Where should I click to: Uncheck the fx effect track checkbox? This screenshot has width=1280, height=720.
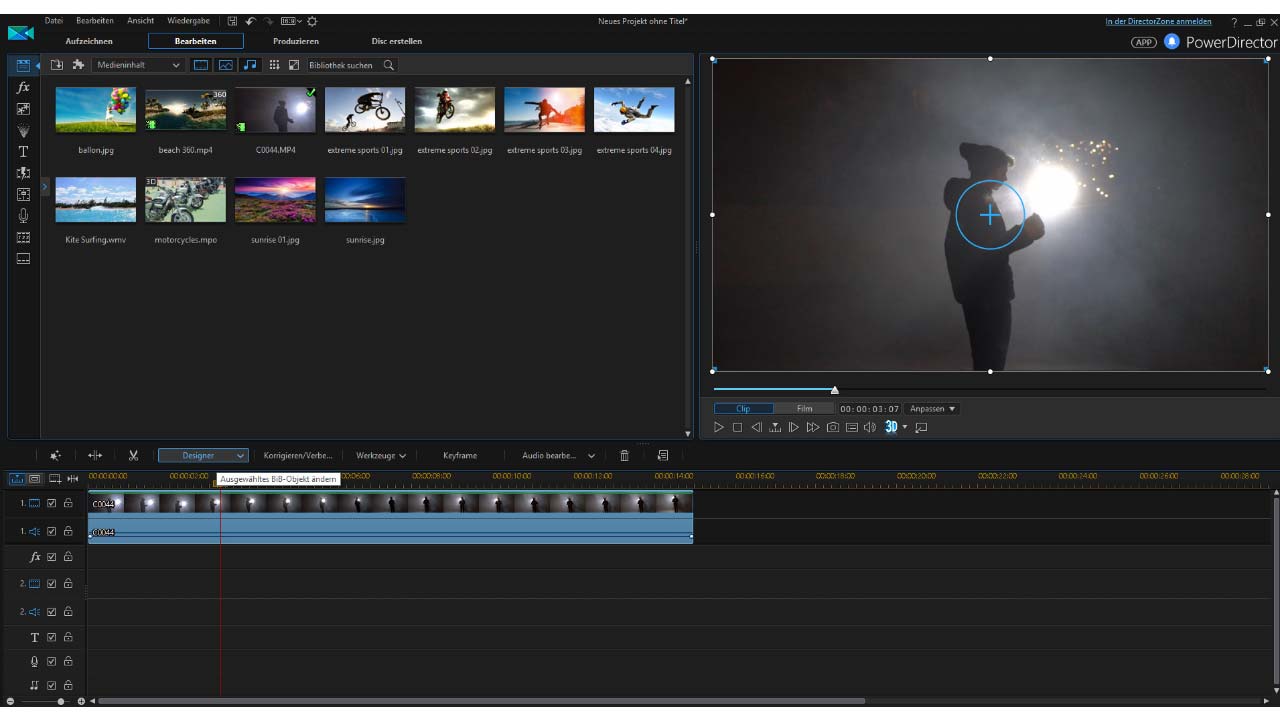pos(52,557)
